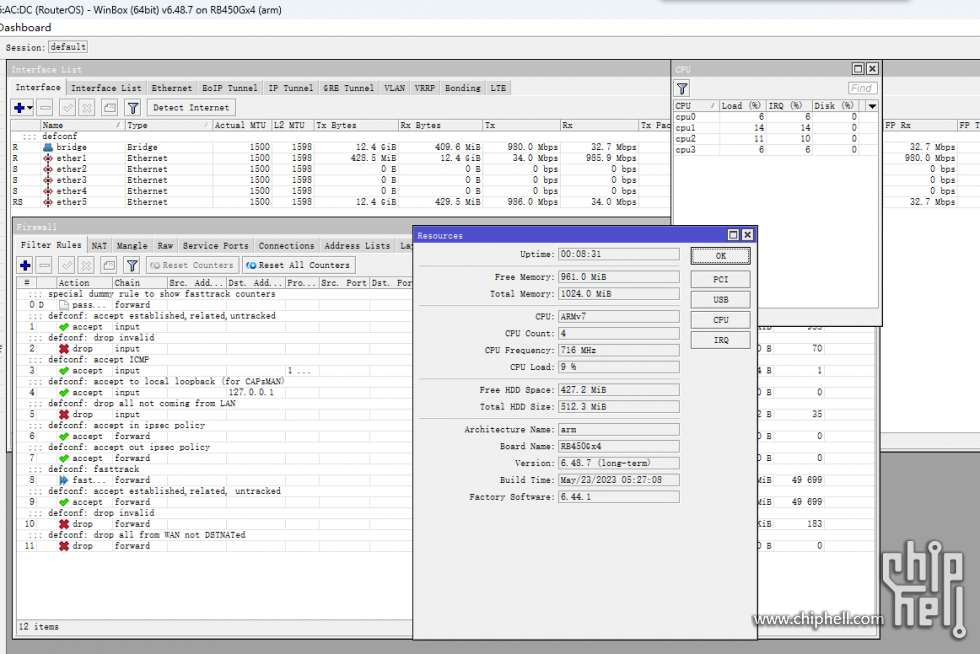Click the PCI button in Resources
The width and height of the screenshot is (980, 654).
click(721, 279)
